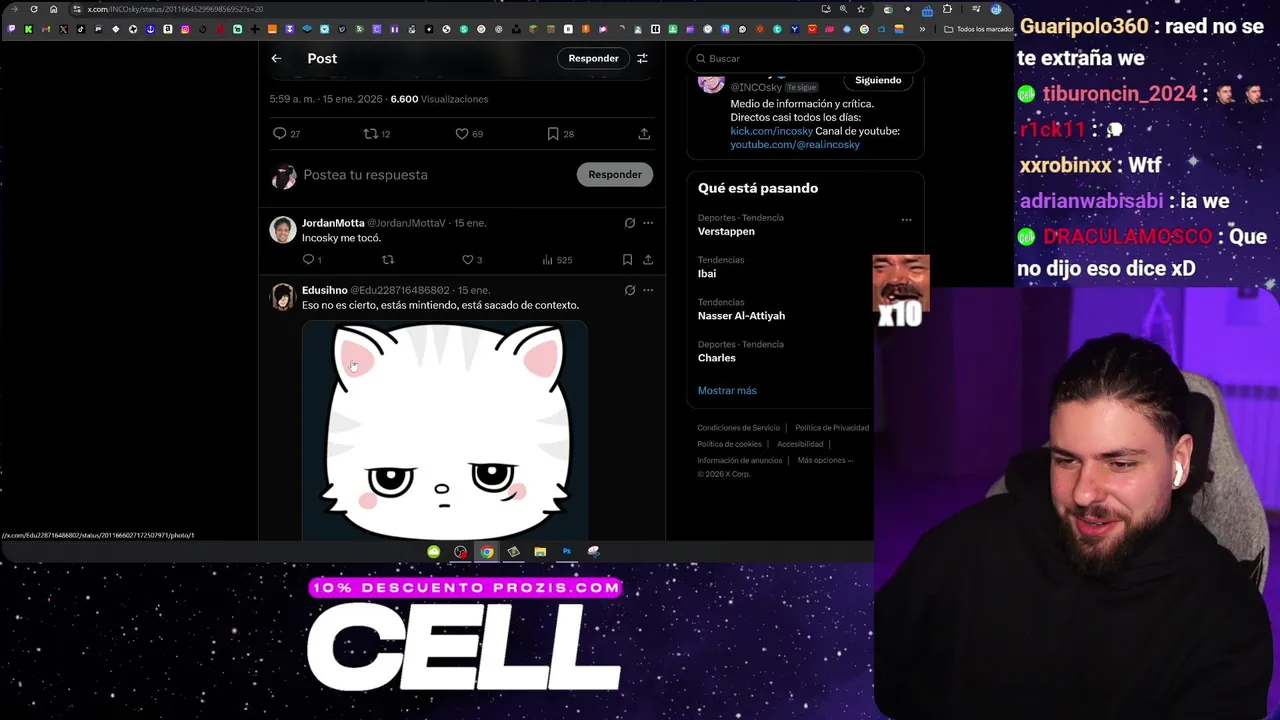Reply to JordanMotta's comment
Image resolution: width=1280 pixels, height=720 pixels.
(x=308, y=259)
